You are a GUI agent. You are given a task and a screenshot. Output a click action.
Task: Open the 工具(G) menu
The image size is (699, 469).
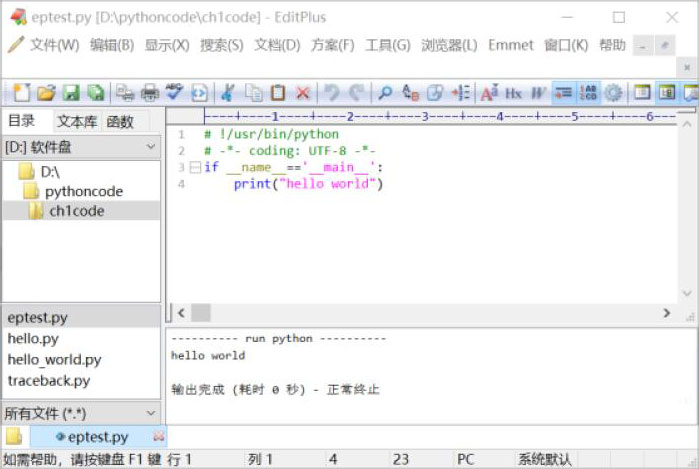coord(387,45)
